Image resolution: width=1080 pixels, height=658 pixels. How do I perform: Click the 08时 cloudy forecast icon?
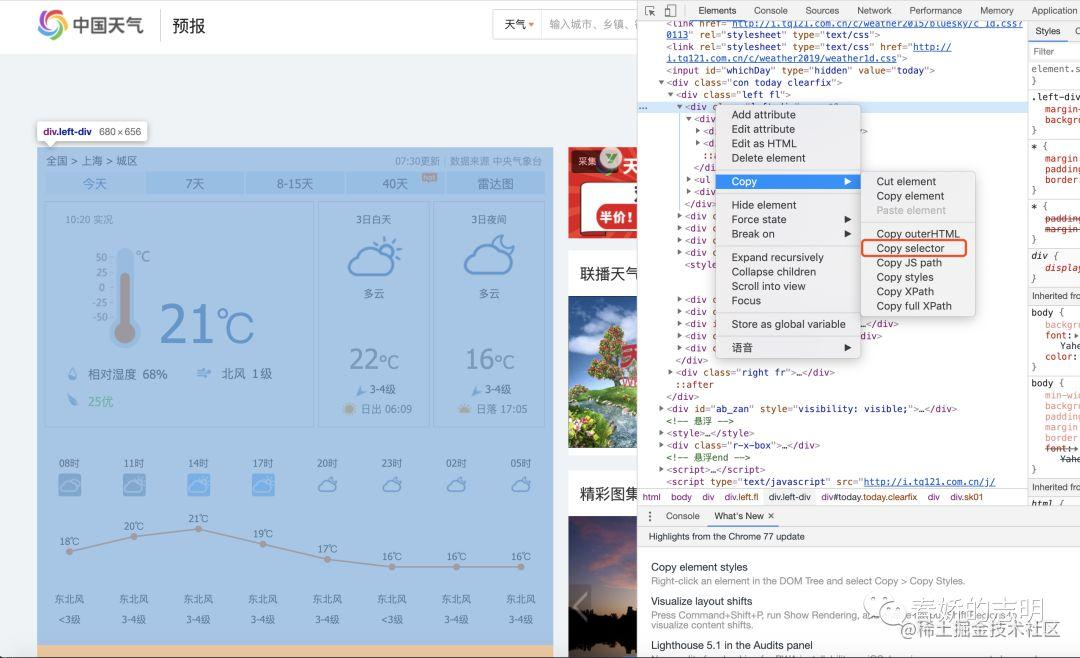tap(70, 485)
